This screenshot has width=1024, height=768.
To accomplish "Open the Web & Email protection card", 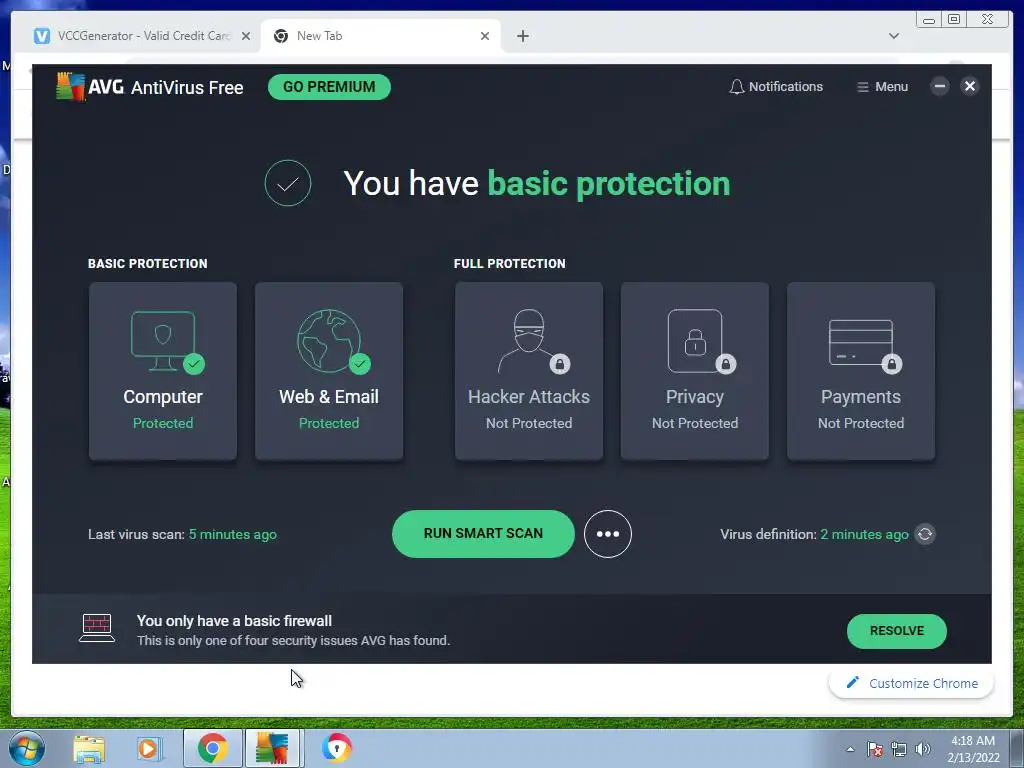I will tap(328, 371).
